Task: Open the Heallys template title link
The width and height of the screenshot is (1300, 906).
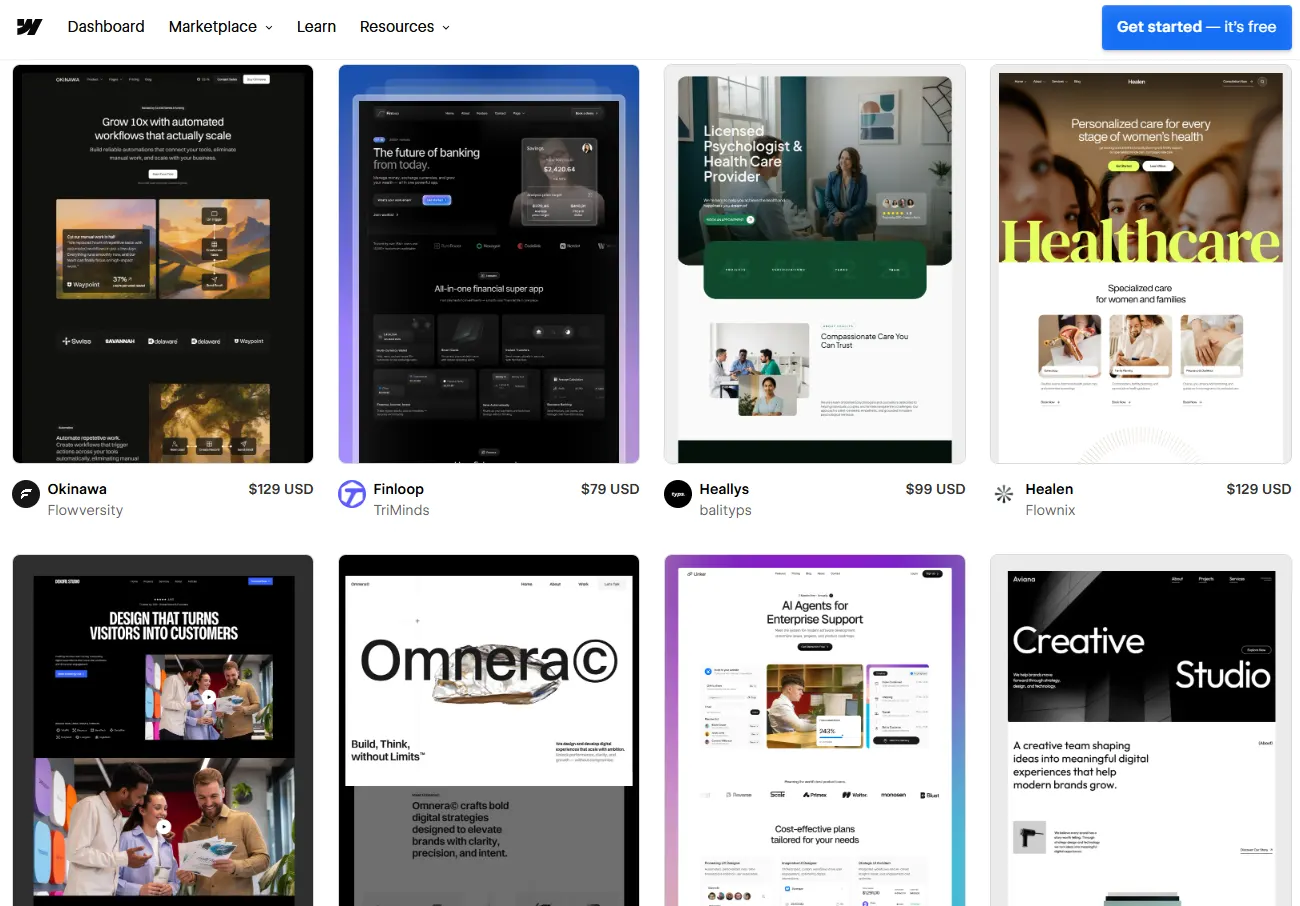Action: tap(725, 489)
